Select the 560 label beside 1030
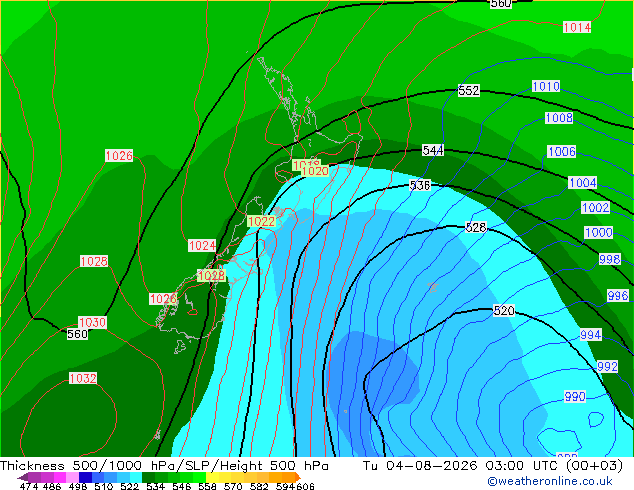 click(77, 334)
